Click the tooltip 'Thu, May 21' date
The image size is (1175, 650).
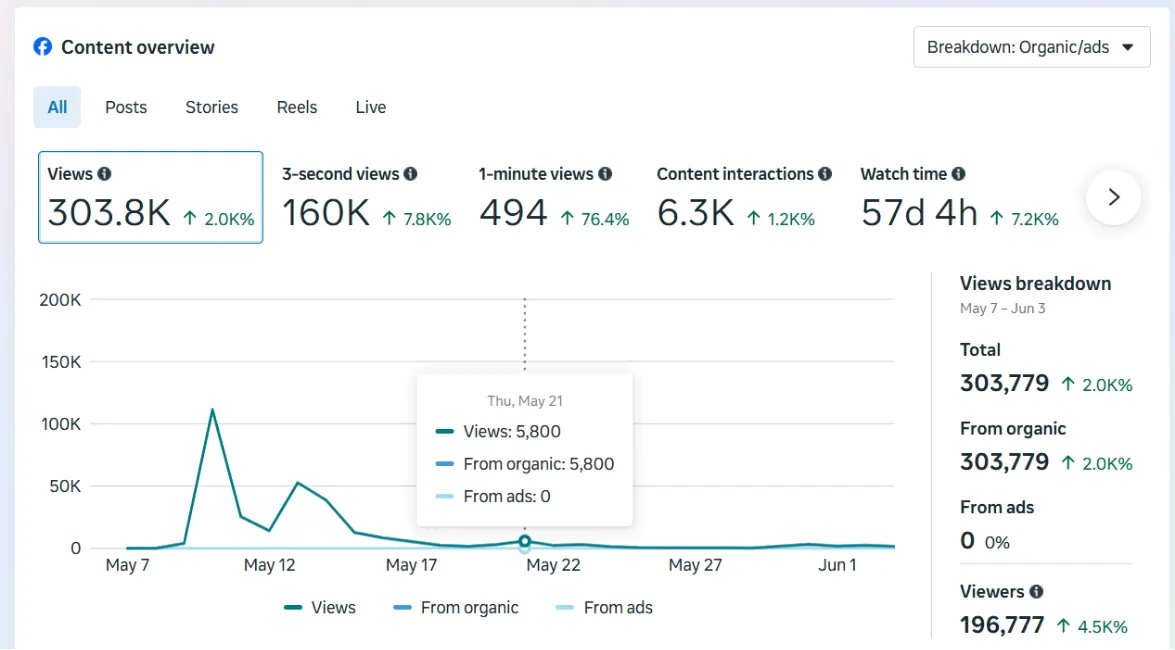pyautogui.click(x=525, y=401)
